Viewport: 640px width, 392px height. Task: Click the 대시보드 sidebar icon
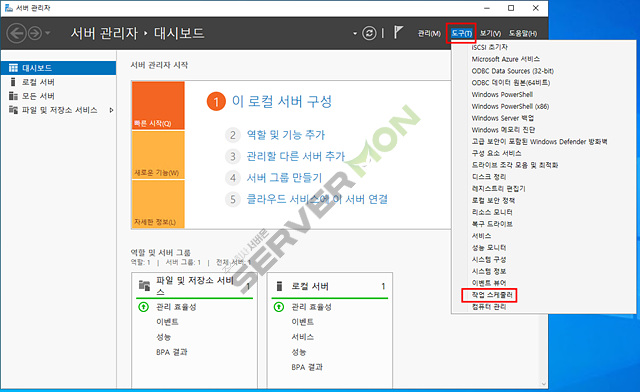(13, 68)
